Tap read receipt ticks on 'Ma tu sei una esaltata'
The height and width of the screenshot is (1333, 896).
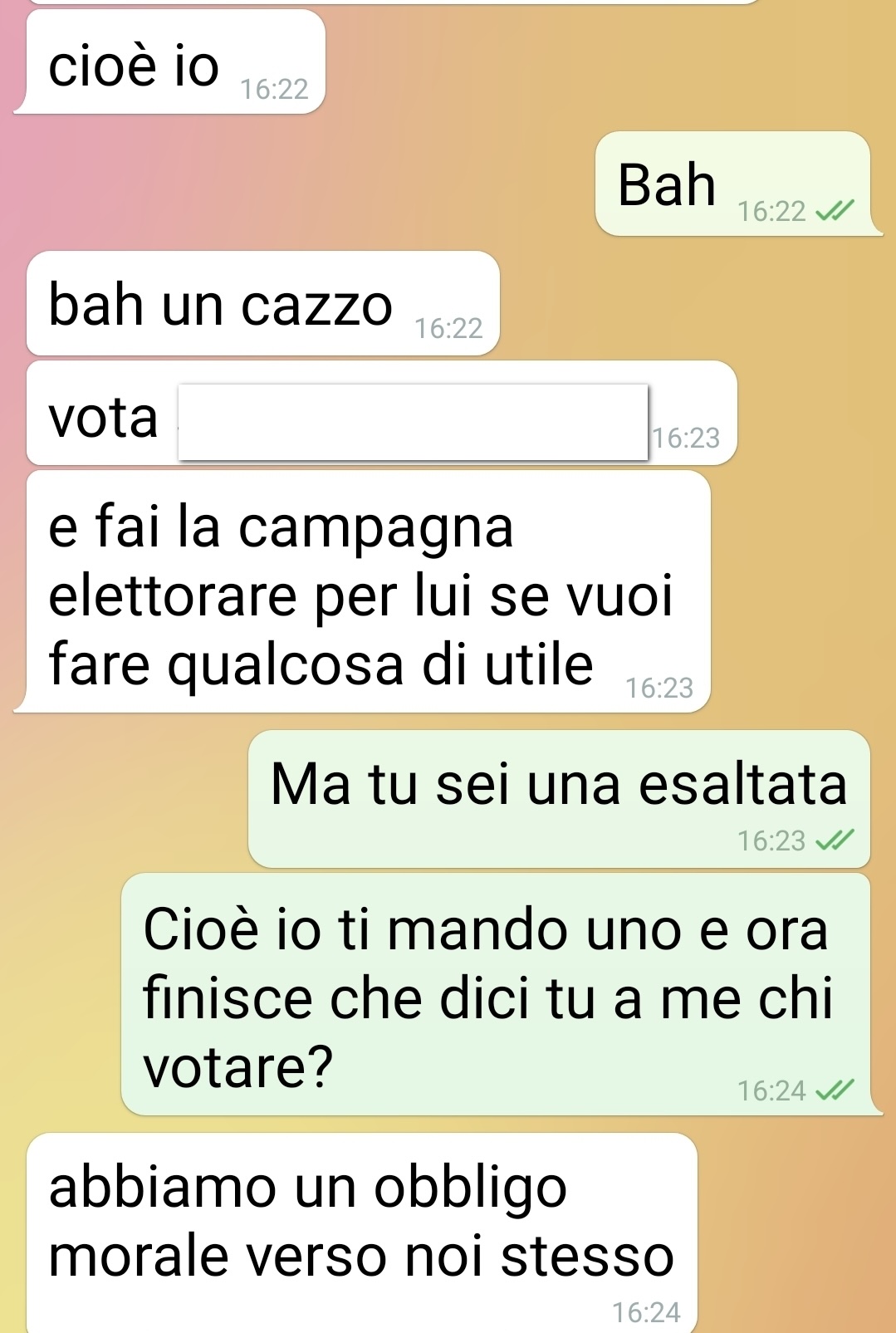(x=834, y=841)
